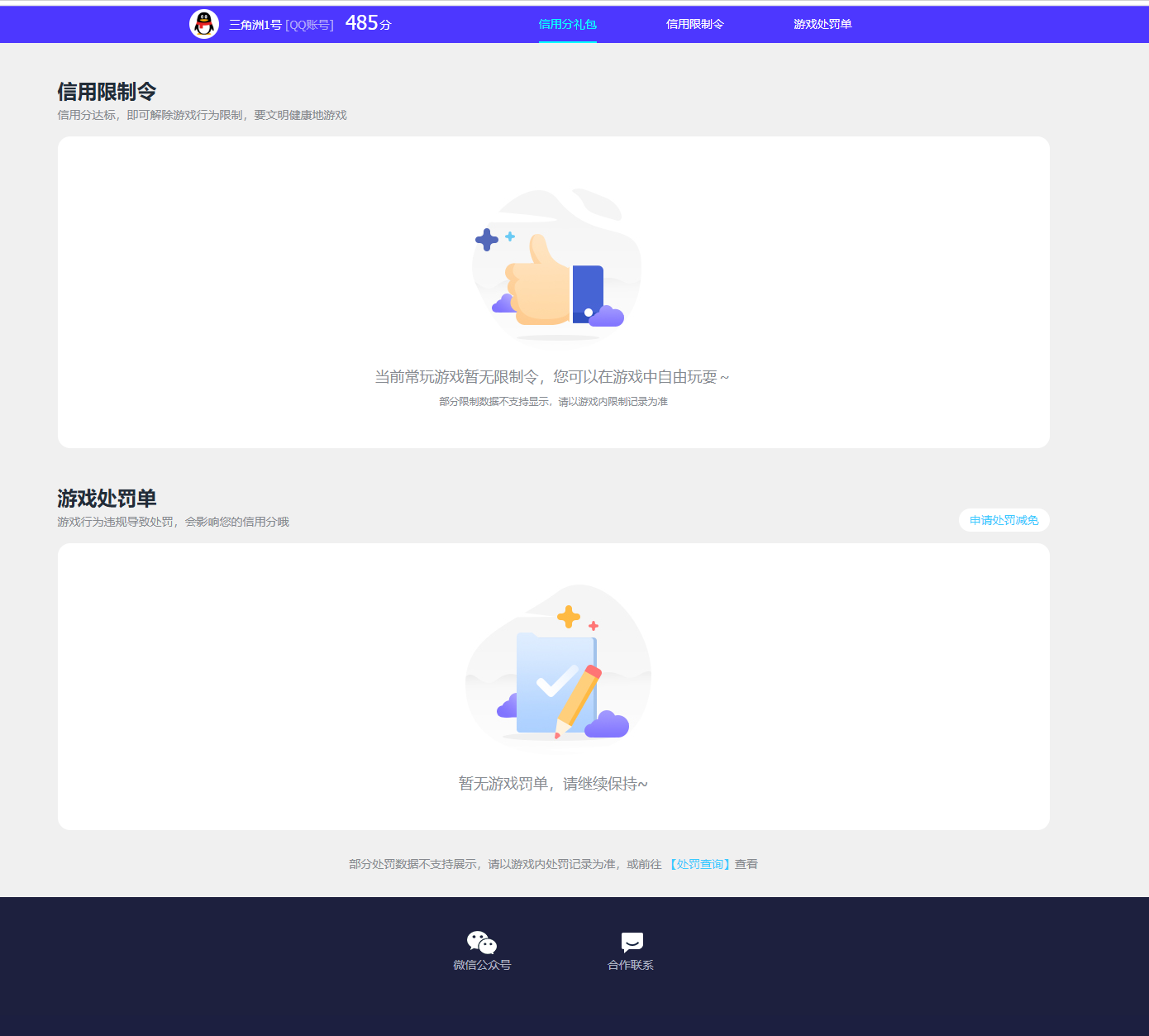
Task: Click the account name 三角洲1号
Action: [x=255, y=25]
